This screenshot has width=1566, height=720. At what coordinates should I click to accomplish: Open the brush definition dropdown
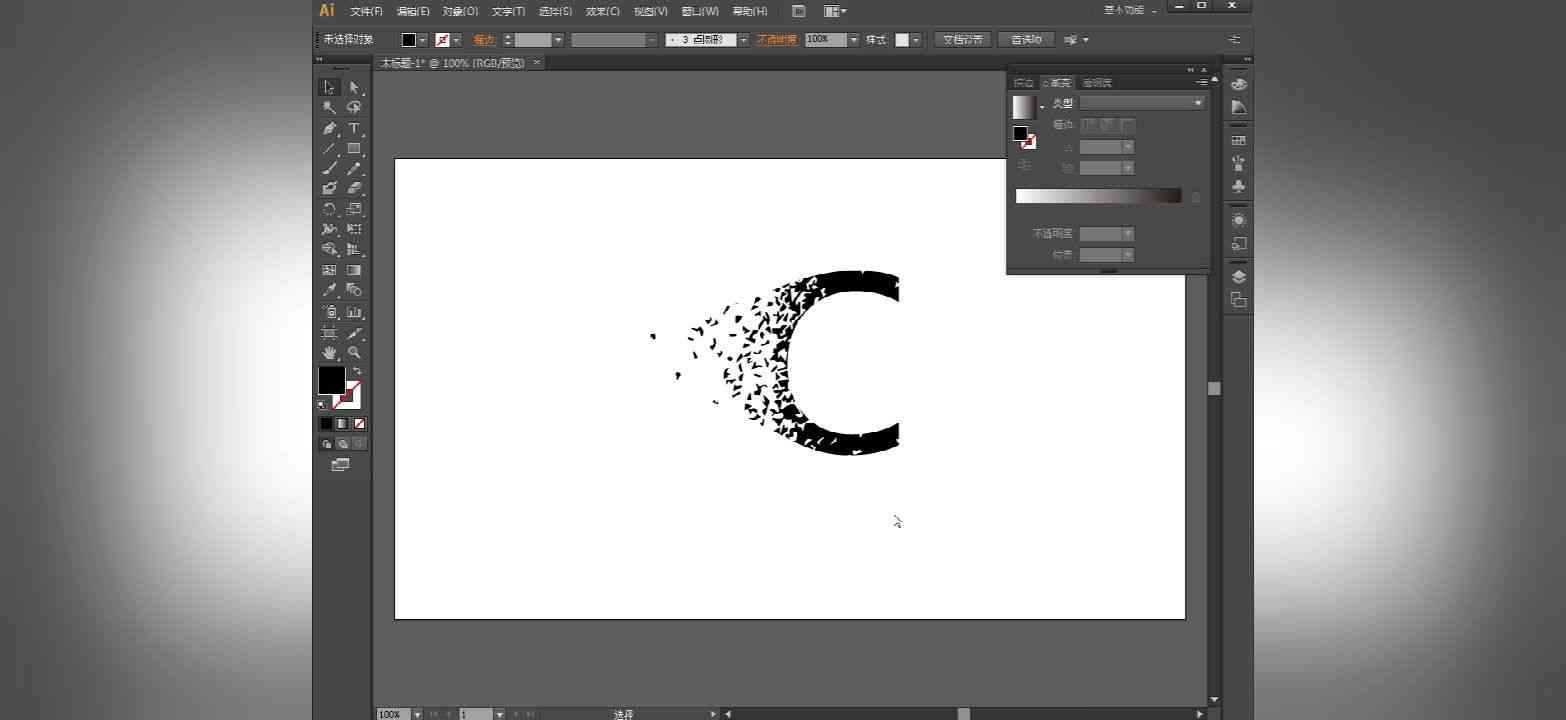[x=743, y=40]
